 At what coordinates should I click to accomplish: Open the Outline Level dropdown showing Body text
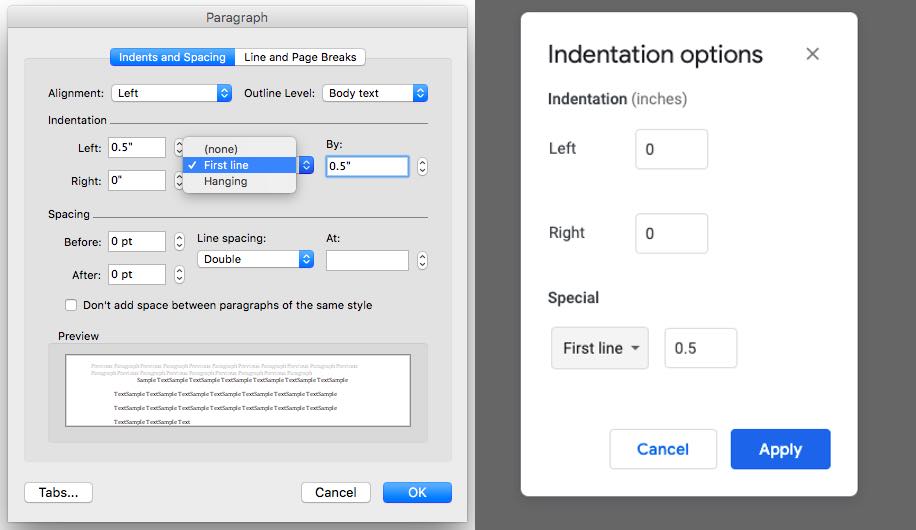coord(375,93)
